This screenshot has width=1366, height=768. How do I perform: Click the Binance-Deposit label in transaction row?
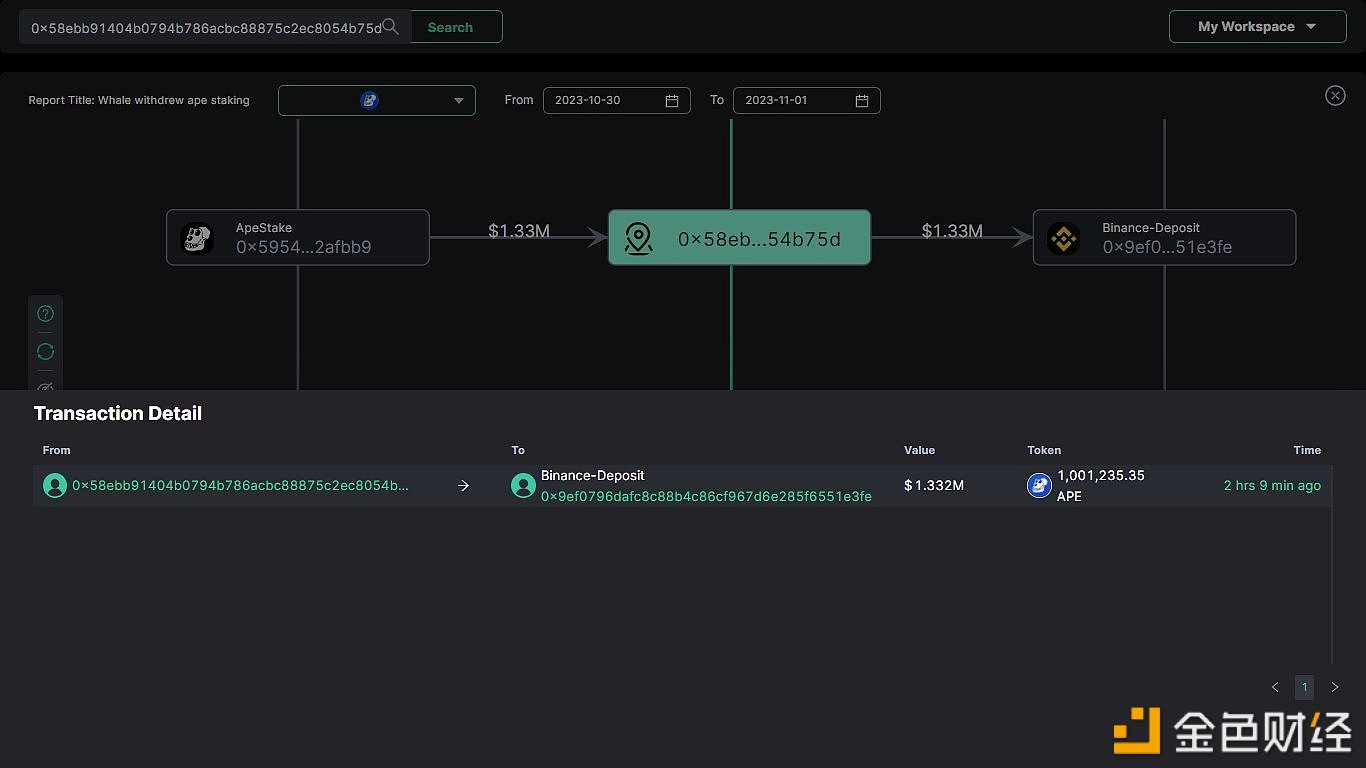pyautogui.click(x=593, y=475)
